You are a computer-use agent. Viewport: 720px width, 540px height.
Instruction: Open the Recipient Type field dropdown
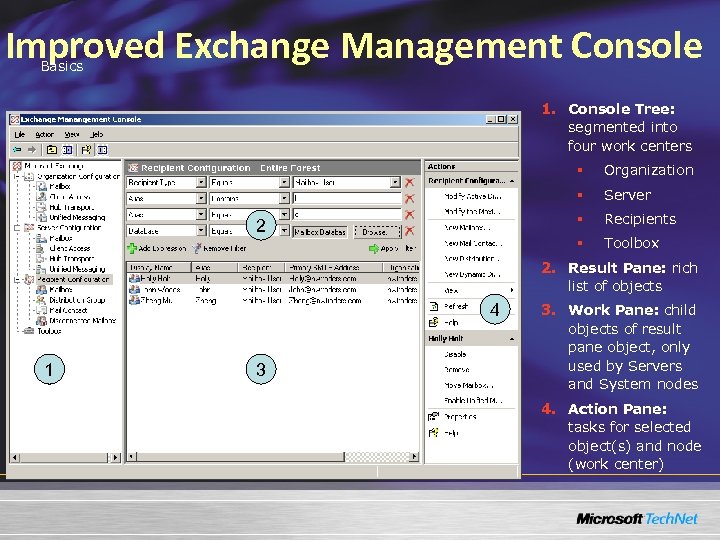coord(201,182)
